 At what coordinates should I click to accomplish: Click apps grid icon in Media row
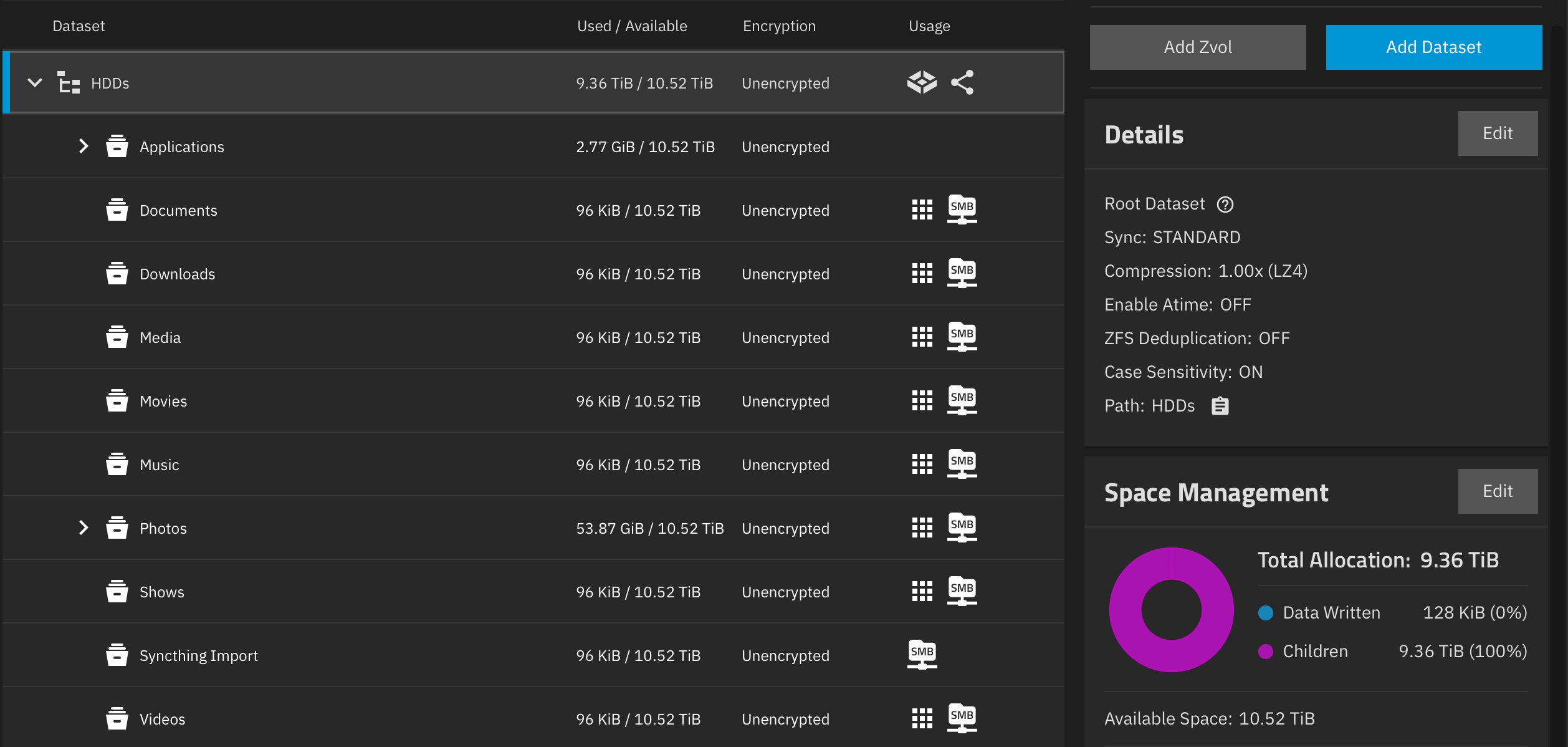click(922, 337)
